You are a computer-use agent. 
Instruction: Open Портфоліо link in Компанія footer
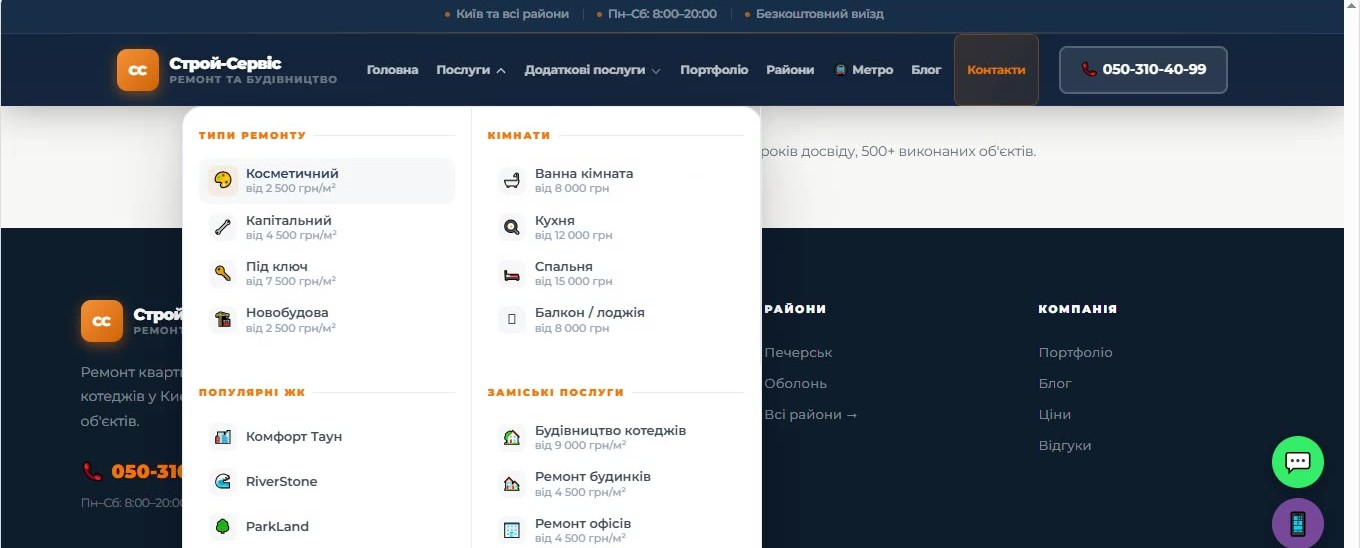point(1075,352)
